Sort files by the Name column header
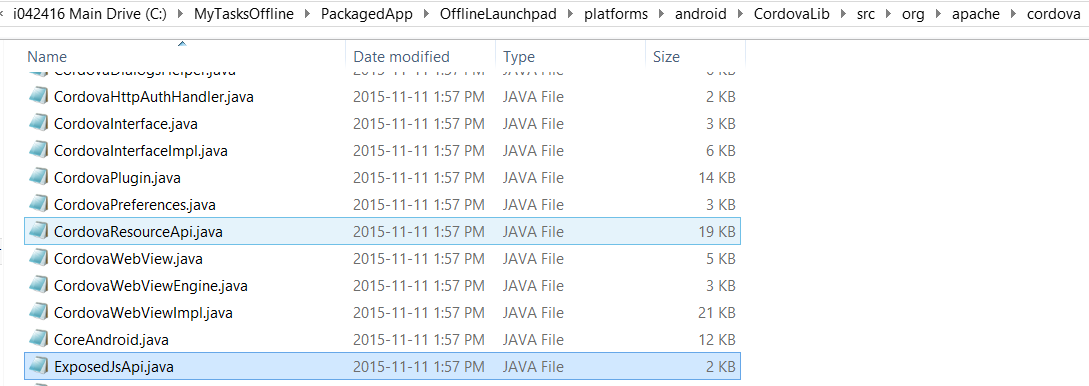 tap(185, 56)
